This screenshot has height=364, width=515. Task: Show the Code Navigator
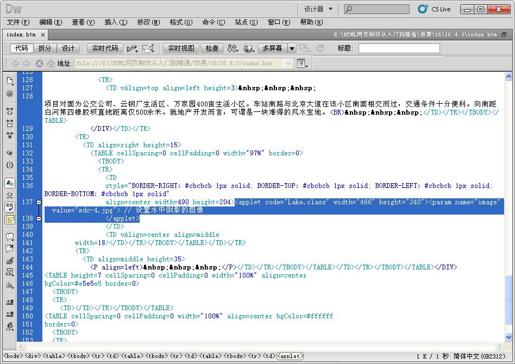click(10, 93)
